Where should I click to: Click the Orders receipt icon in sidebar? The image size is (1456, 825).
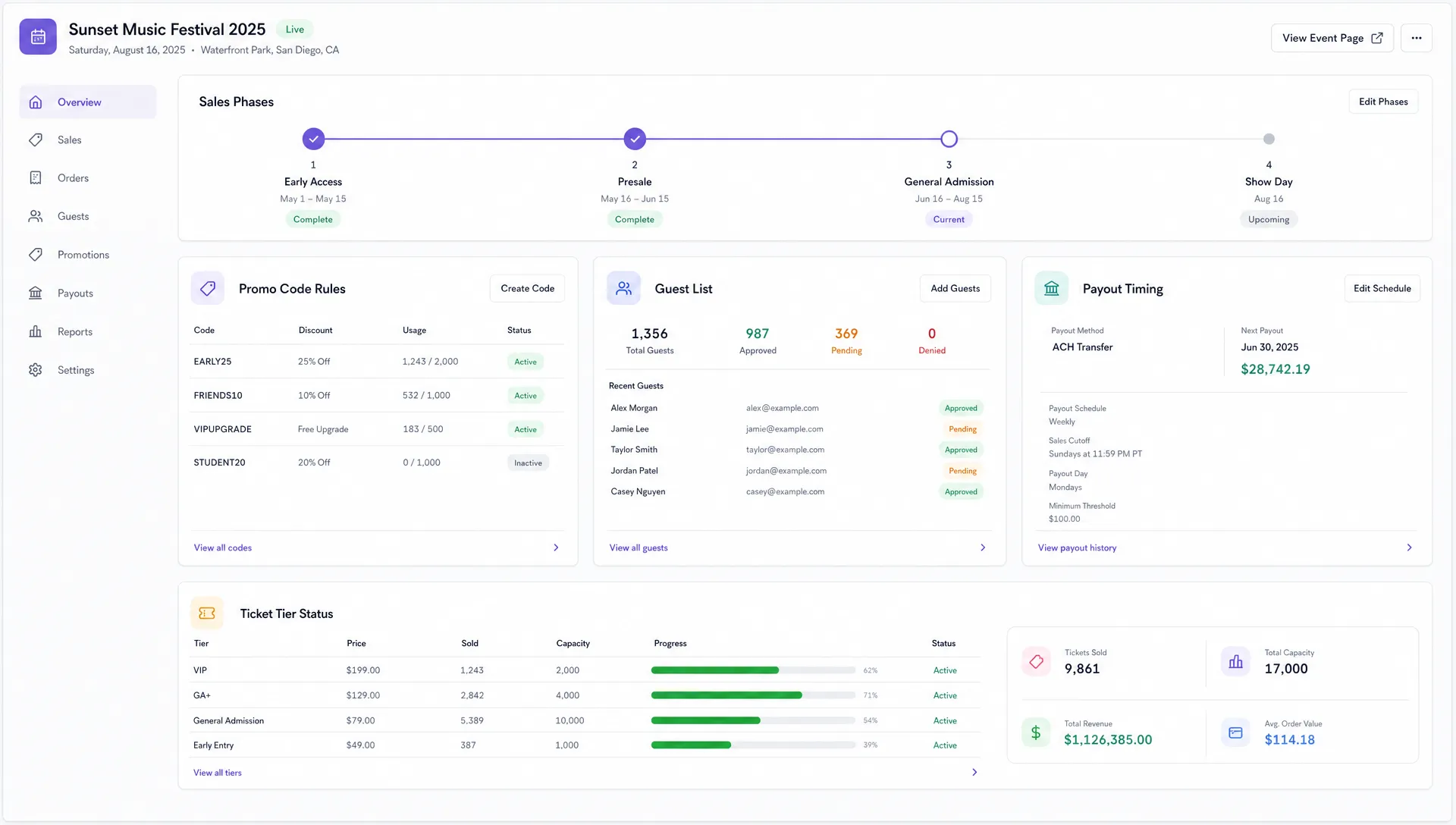coord(36,178)
